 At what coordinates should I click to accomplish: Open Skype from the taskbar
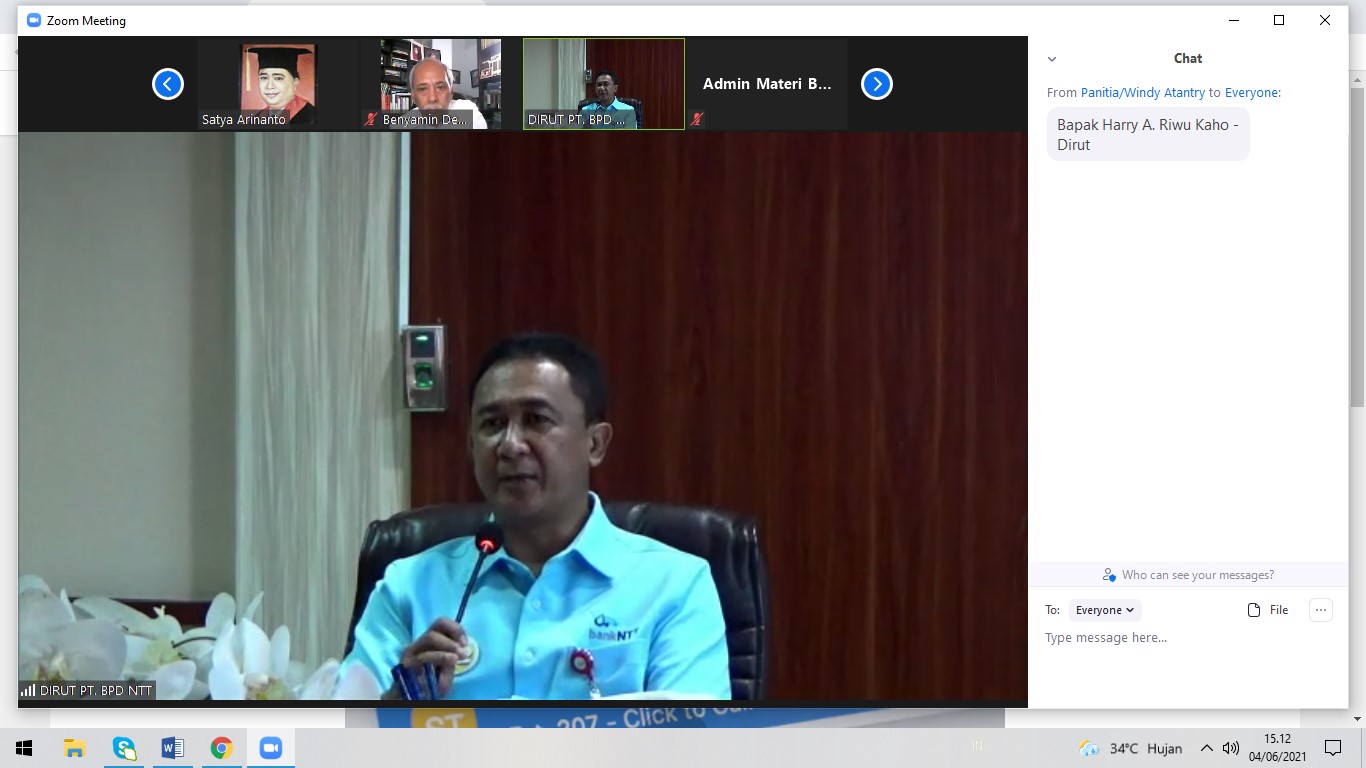click(x=124, y=748)
